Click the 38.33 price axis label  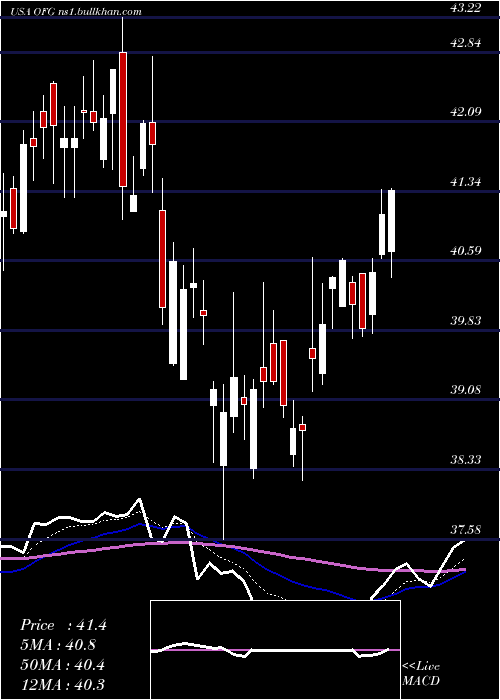[466, 460]
